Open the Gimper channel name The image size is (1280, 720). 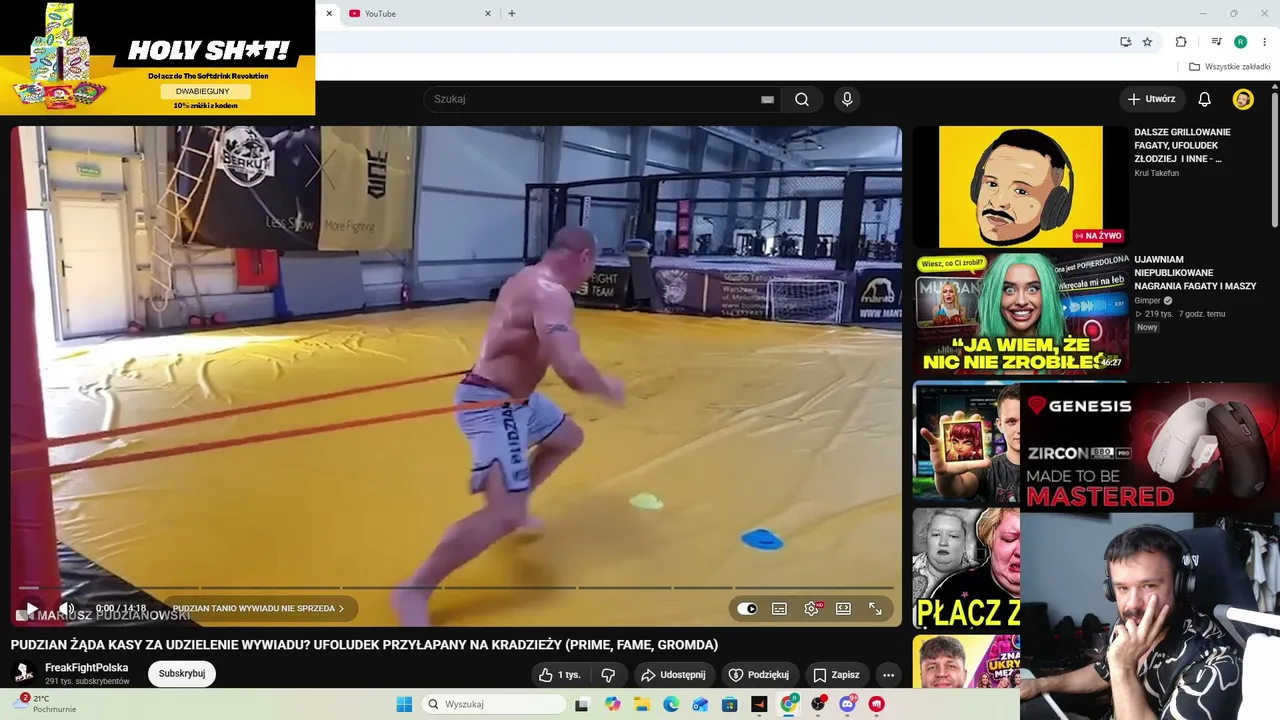coord(1147,300)
